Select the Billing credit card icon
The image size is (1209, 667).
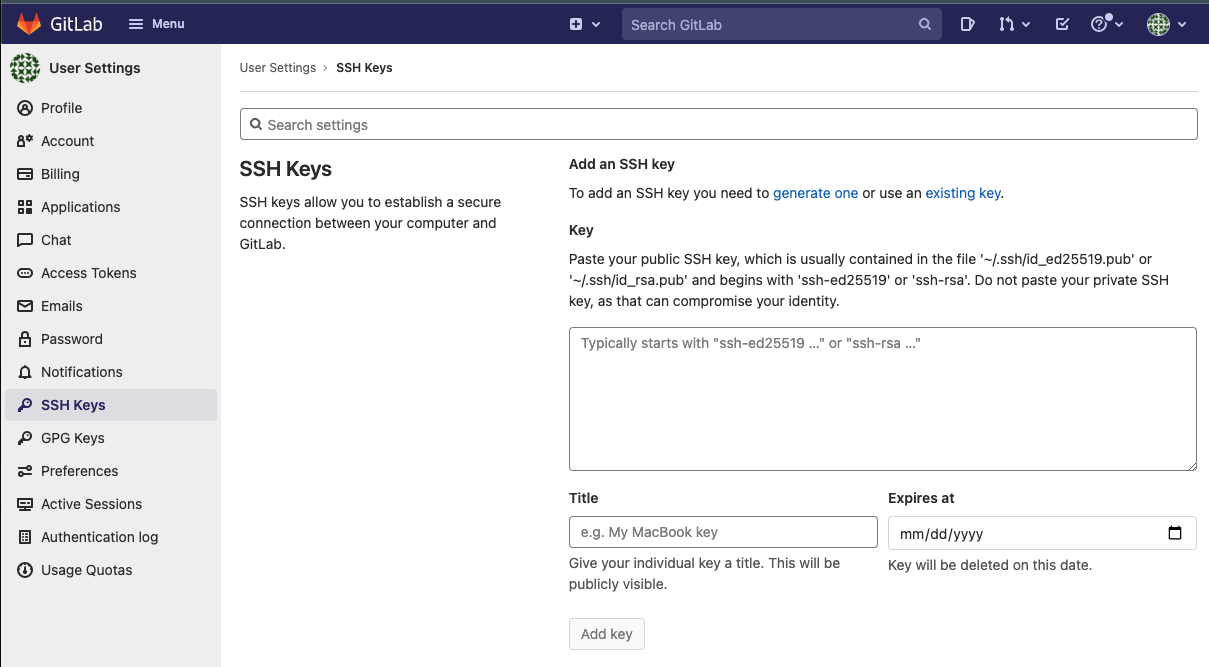point(25,174)
